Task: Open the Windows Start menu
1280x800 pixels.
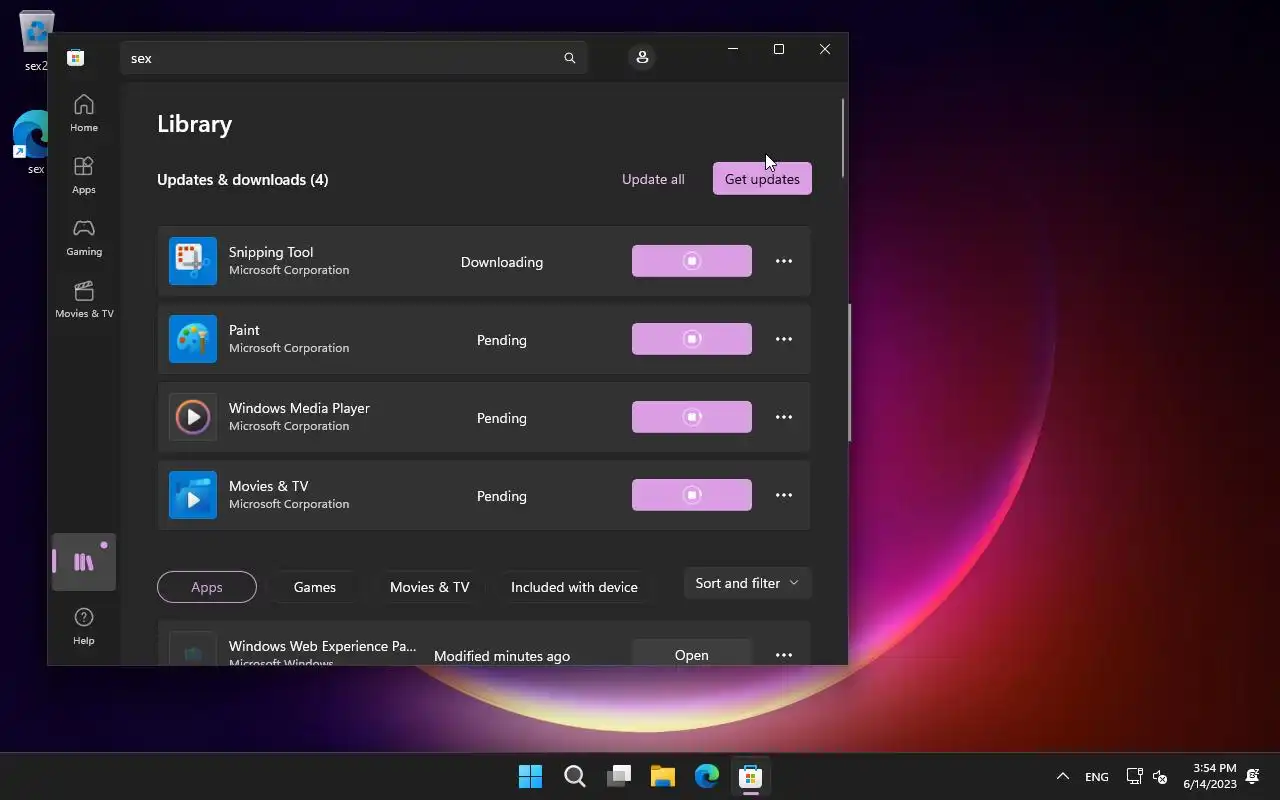Action: (530, 776)
